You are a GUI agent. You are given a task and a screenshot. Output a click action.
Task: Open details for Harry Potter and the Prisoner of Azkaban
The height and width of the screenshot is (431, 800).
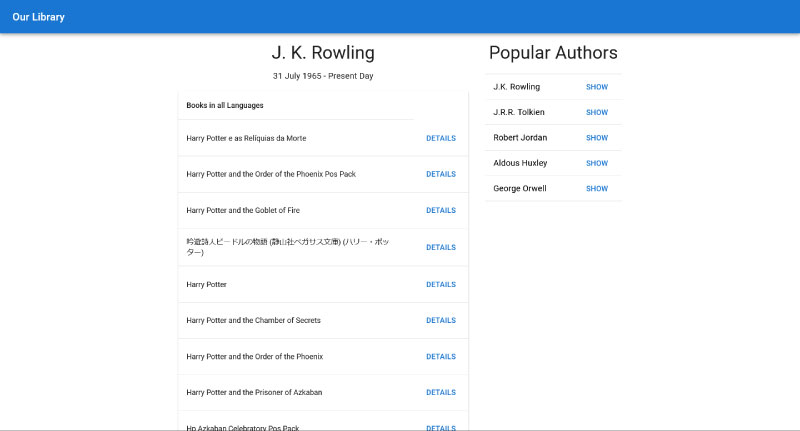(441, 392)
